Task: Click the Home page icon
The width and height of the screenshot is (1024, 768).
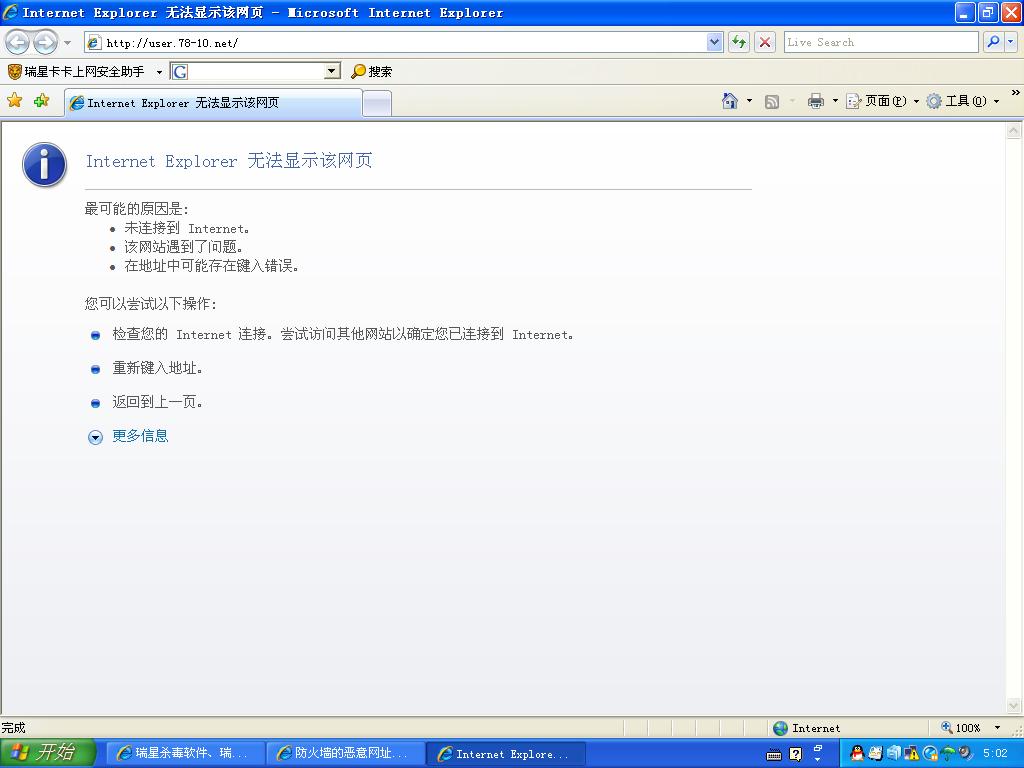Action: click(x=730, y=101)
